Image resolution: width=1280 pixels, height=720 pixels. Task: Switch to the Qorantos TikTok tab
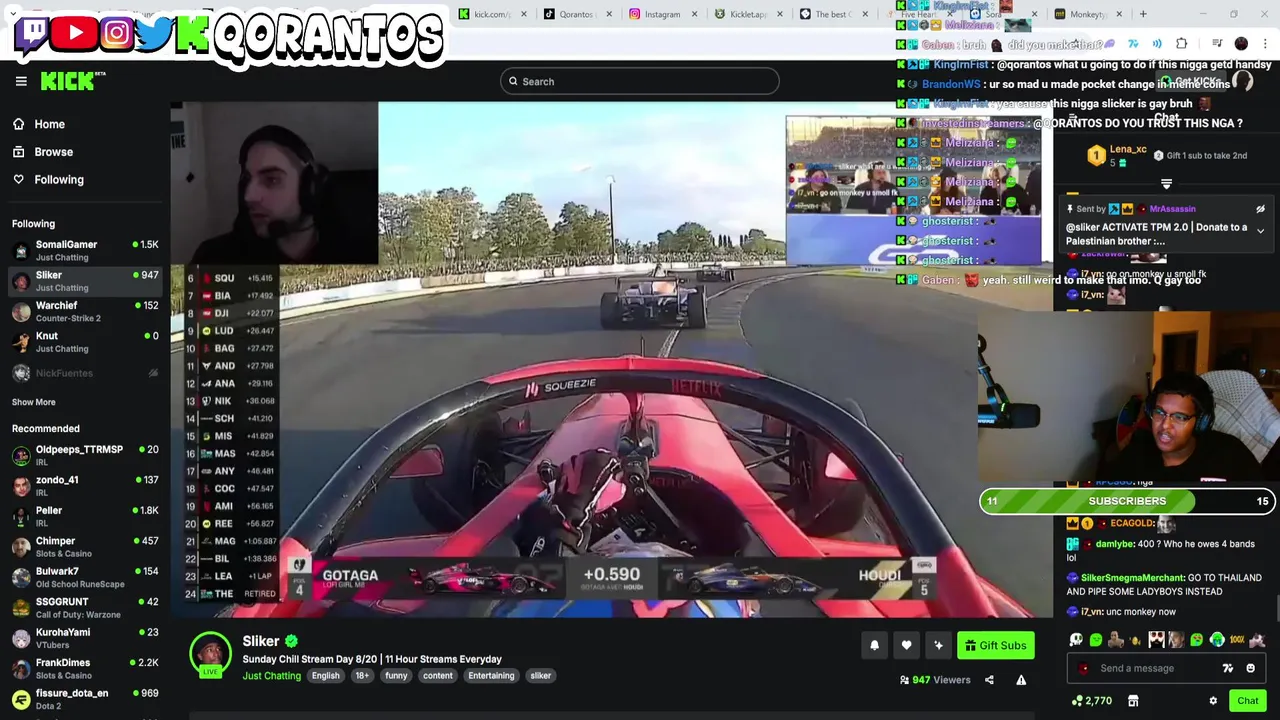576,14
